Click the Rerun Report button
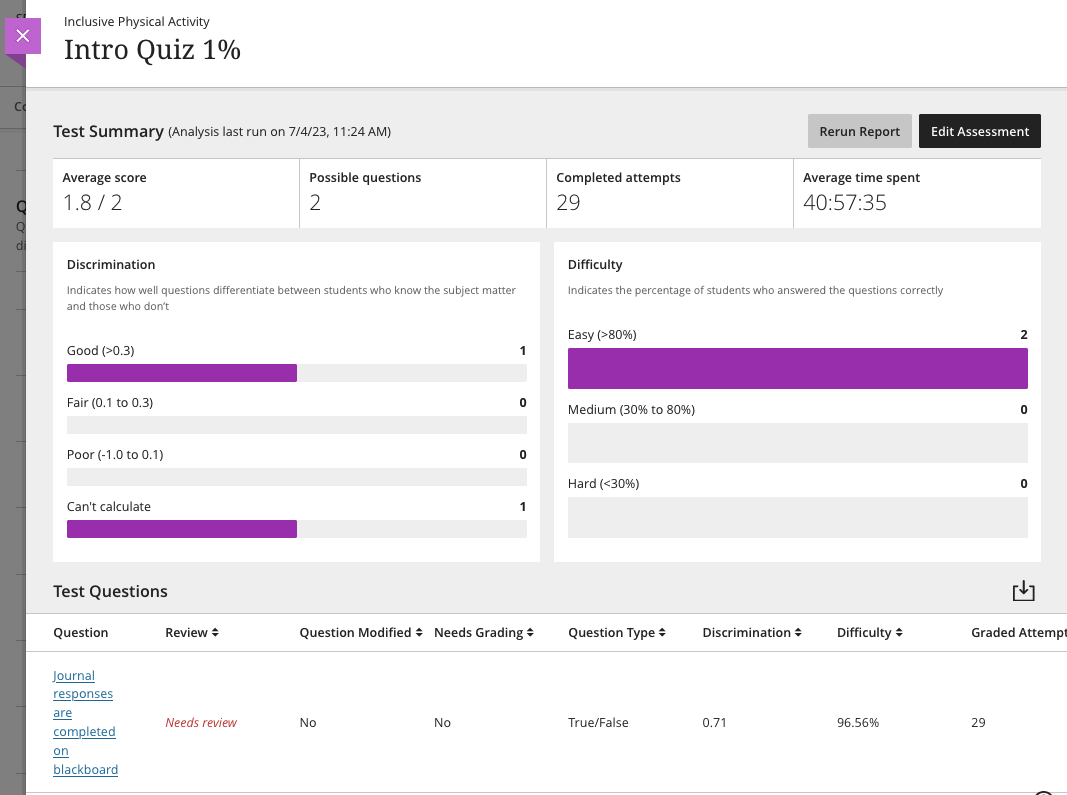The image size is (1067, 795). coord(859,131)
